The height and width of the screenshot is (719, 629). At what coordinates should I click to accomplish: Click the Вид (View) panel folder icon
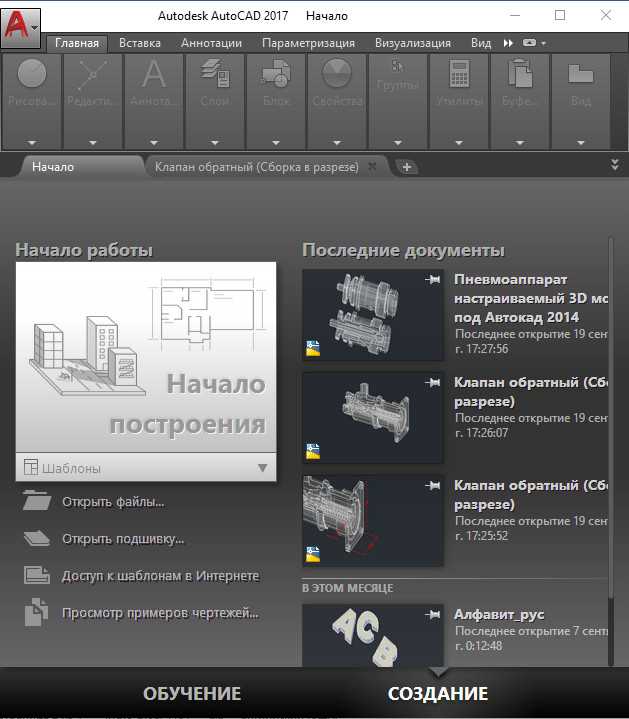(x=581, y=73)
